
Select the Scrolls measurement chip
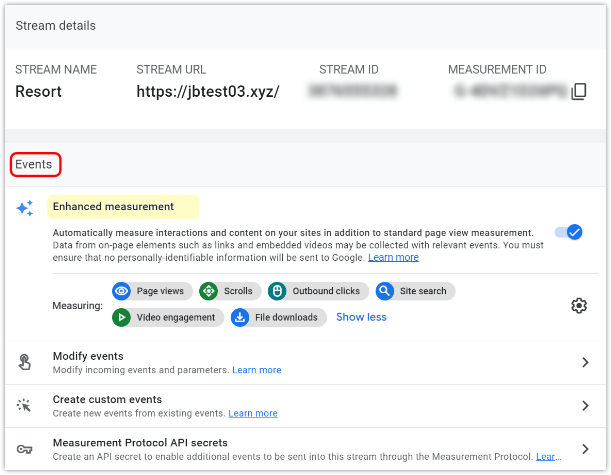pos(226,291)
